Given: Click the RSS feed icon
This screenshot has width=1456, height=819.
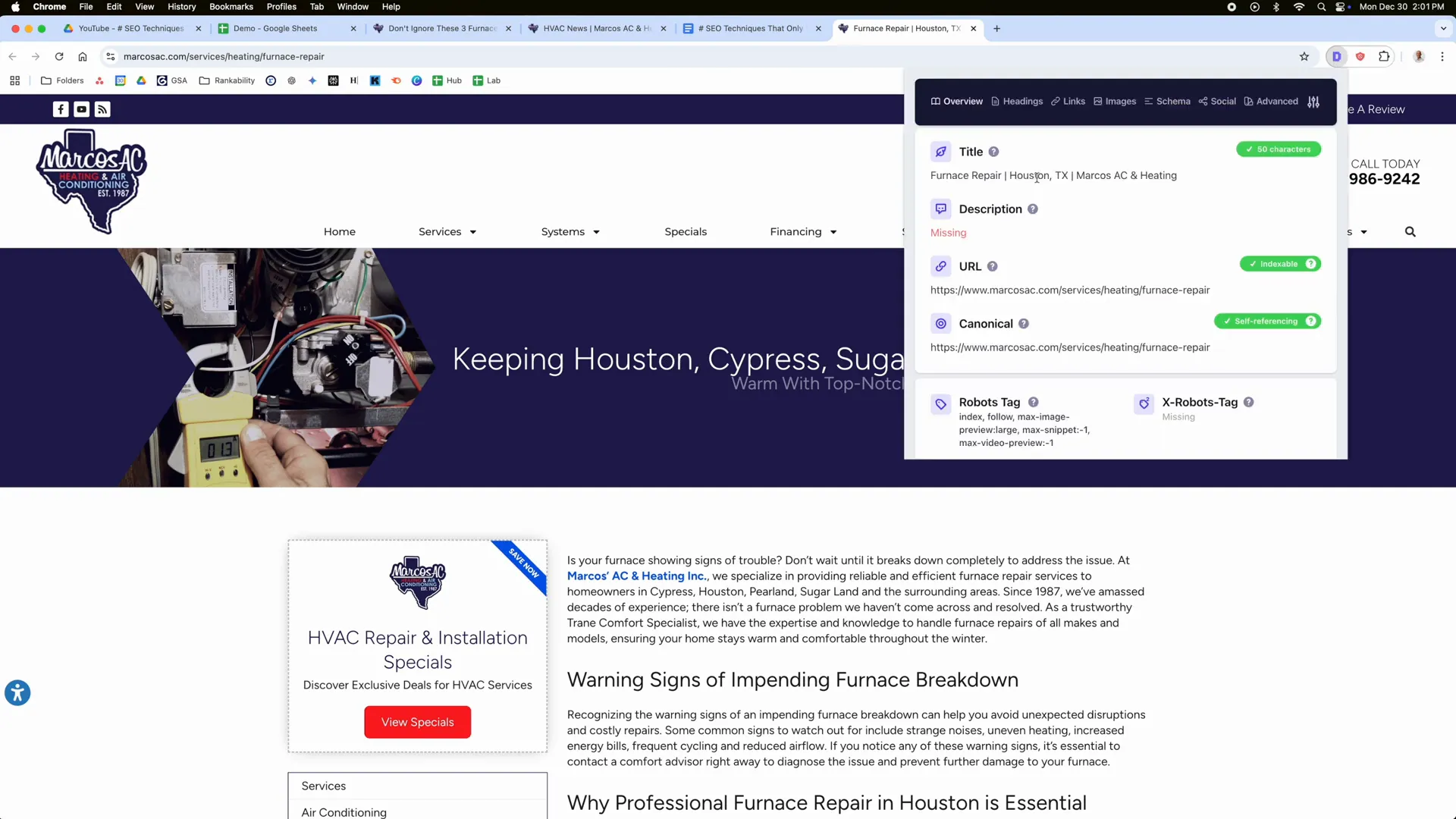Looking at the screenshot, I should click(102, 109).
